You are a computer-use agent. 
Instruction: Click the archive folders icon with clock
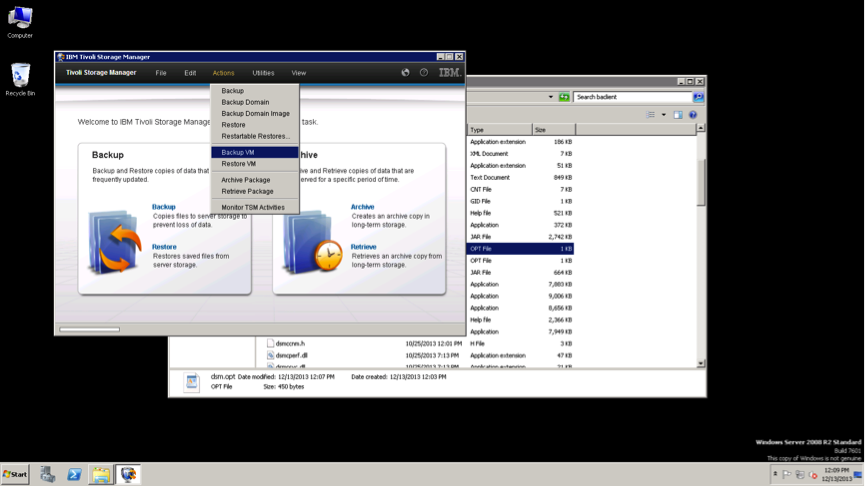312,242
